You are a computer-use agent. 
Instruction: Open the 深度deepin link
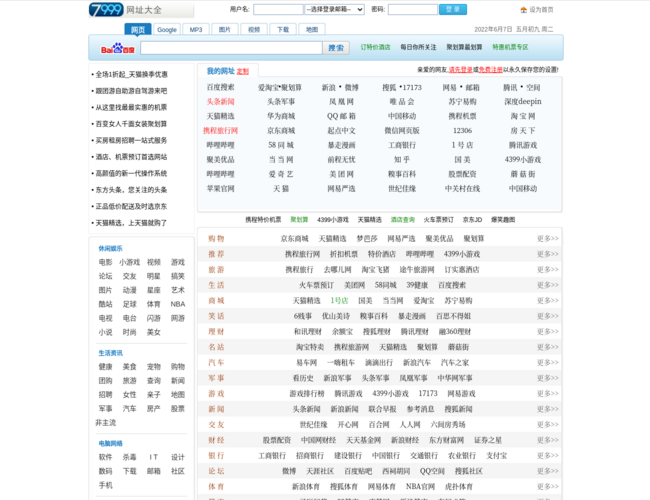523,102
